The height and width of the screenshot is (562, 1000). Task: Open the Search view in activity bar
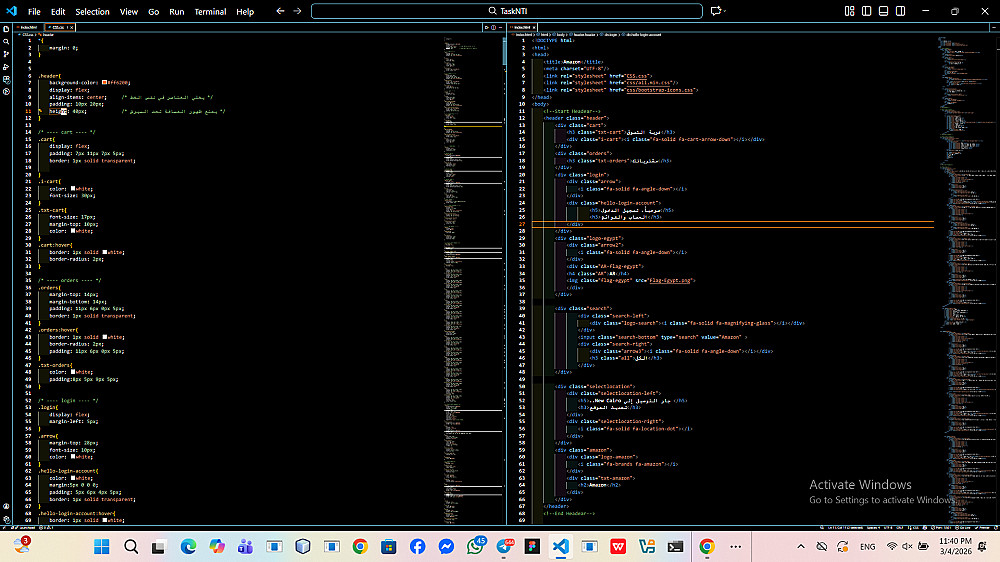[6, 41]
